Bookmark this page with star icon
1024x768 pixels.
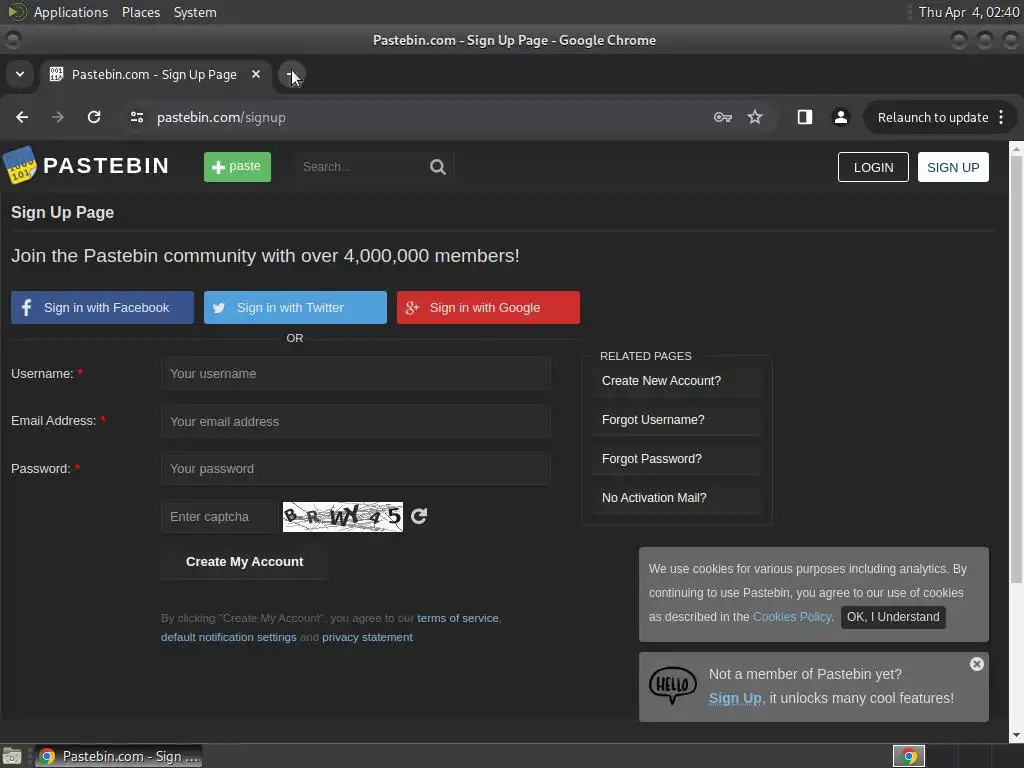(755, 118)
